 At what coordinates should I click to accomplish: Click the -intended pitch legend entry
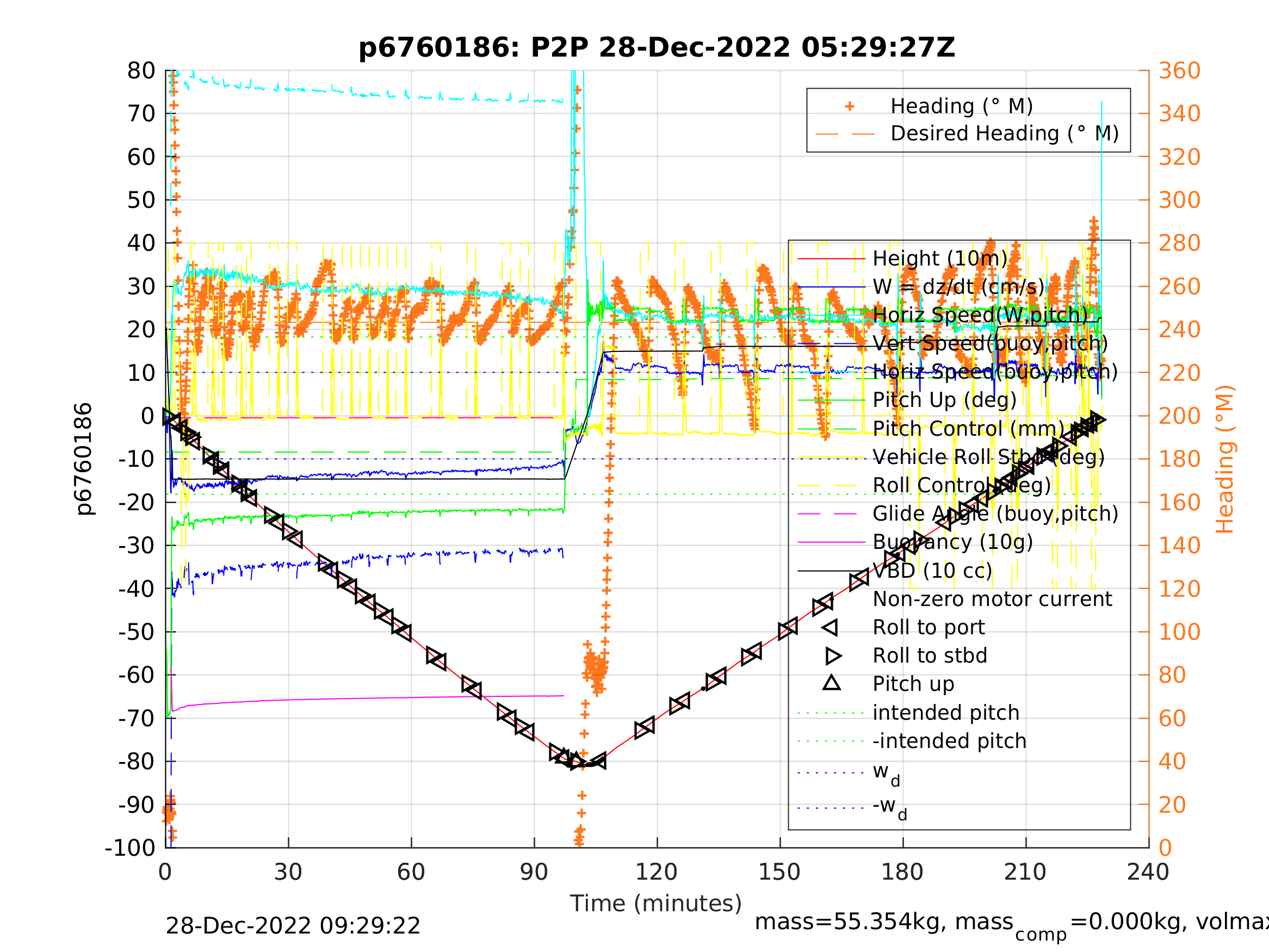(x=950, y=741)
